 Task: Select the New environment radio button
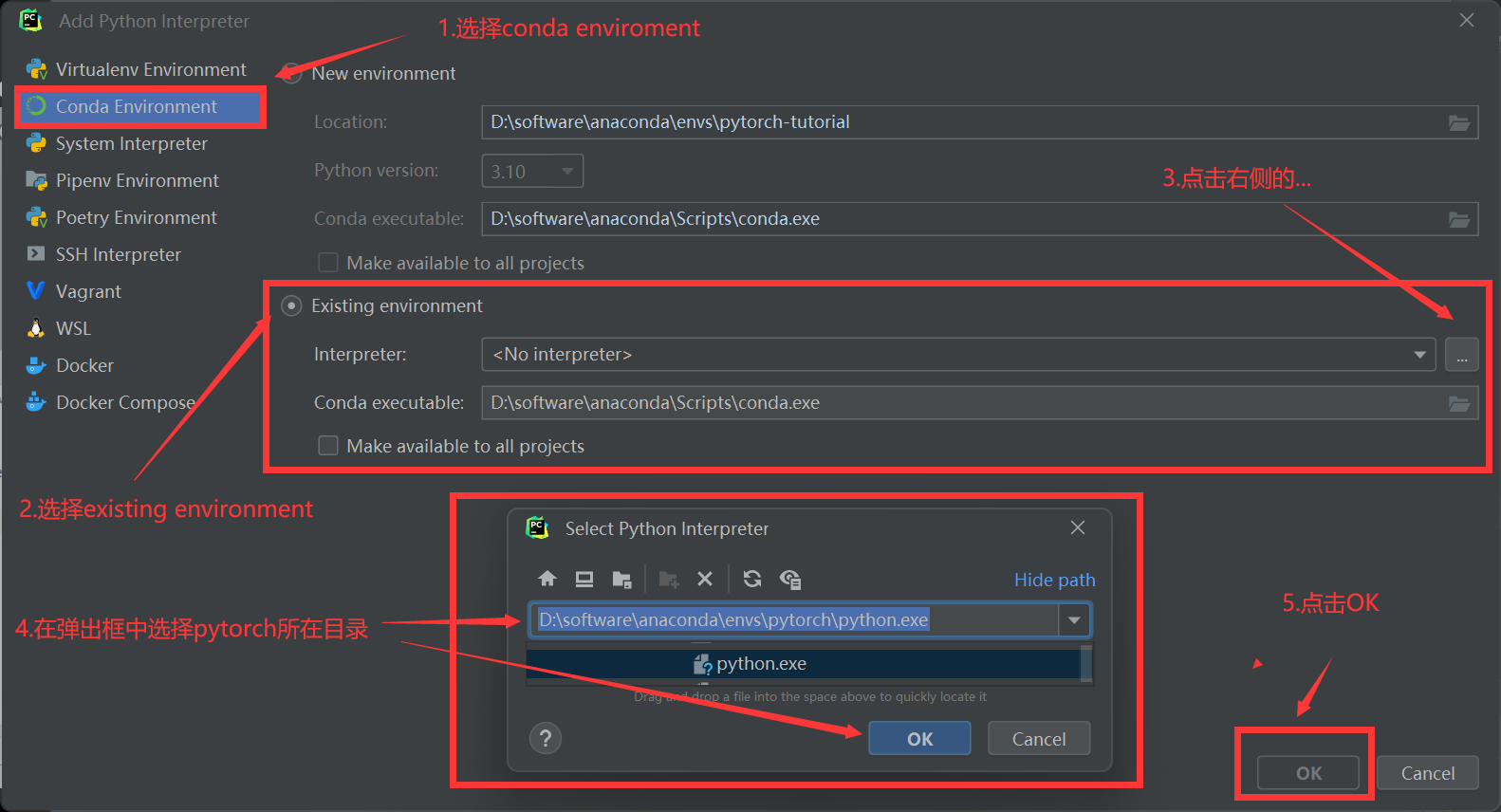coord(292,73)
